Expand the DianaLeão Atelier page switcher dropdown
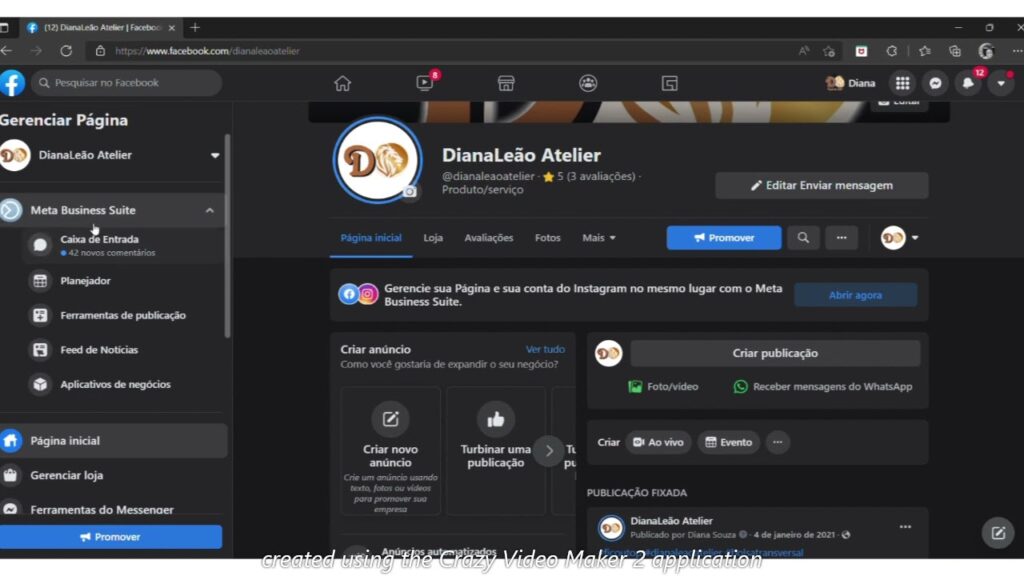 pyautogui.click(x=215, y=155)
